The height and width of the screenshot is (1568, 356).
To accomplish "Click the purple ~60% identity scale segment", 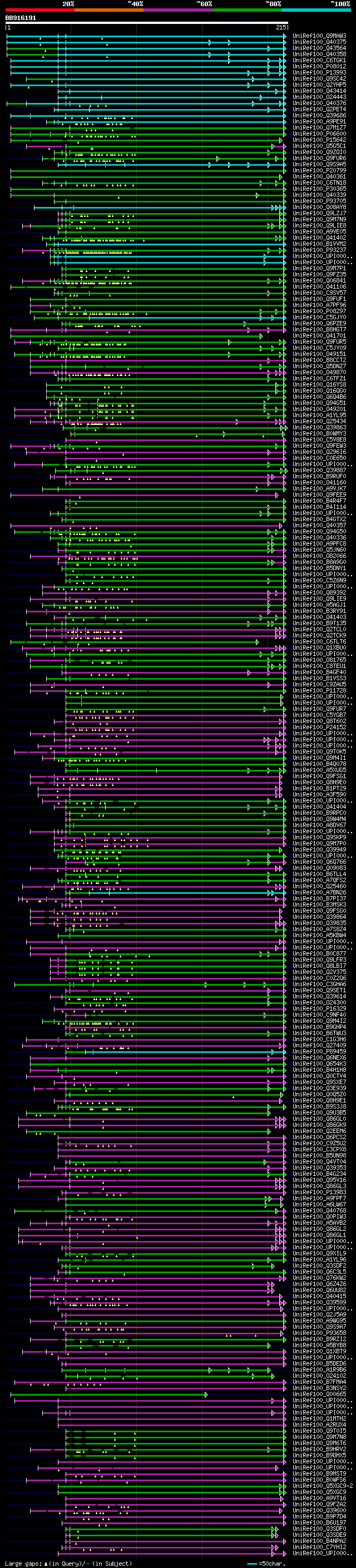I will click(177, 10).
